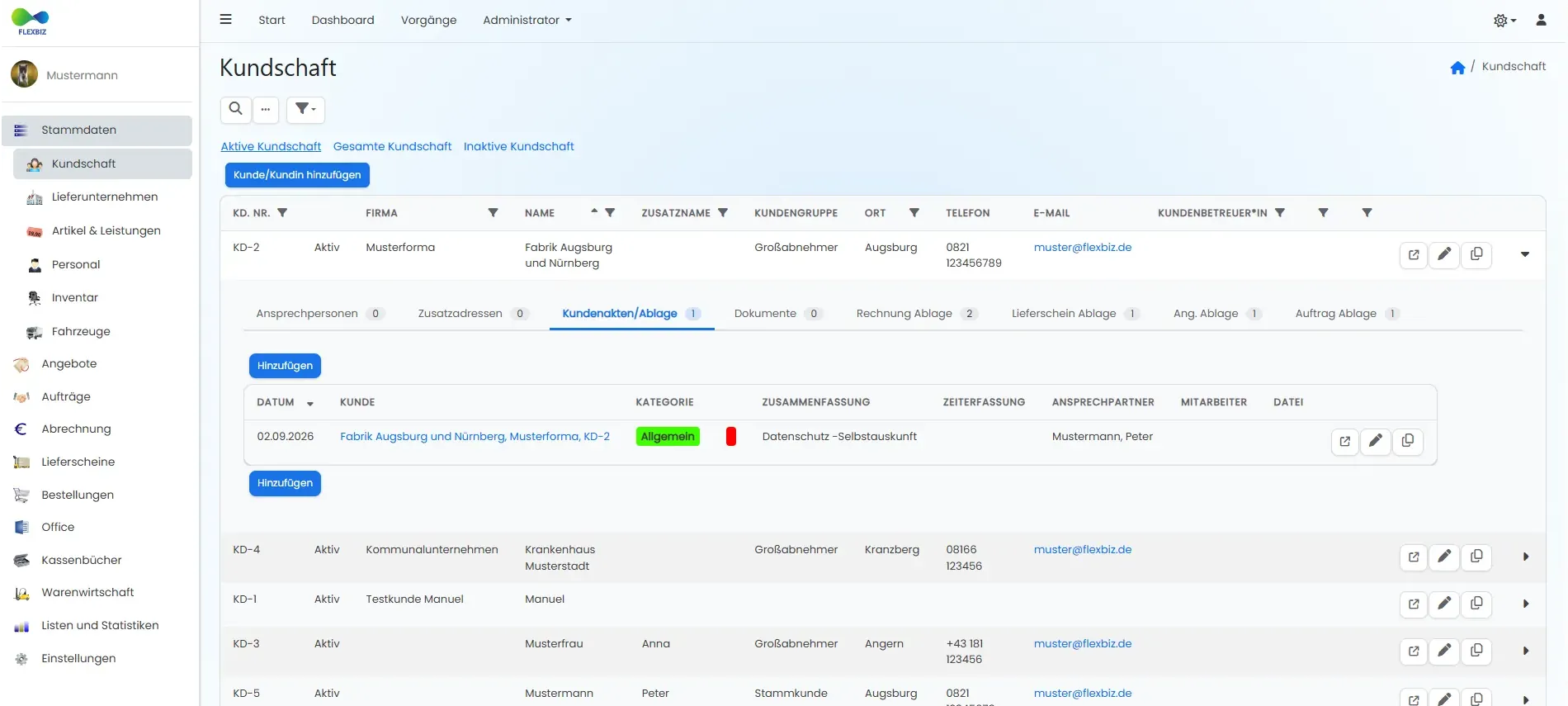Toggle the hamburger sidebar menu
Image resolution: width=1568 pixels, height=706 pixels.
[x=225, y=20]
